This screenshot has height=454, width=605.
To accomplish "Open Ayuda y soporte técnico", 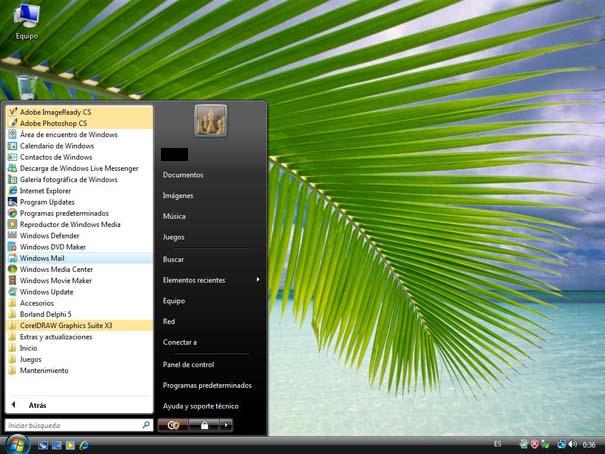I will coord(201,406).
